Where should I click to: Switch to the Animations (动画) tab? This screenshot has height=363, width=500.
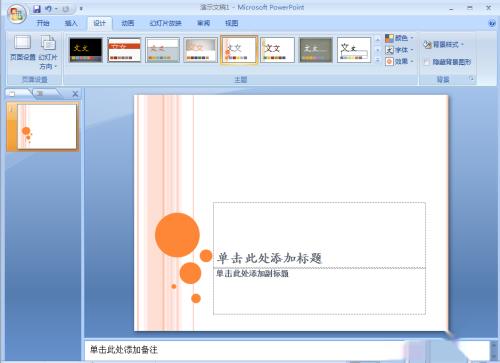click(128, 23)
